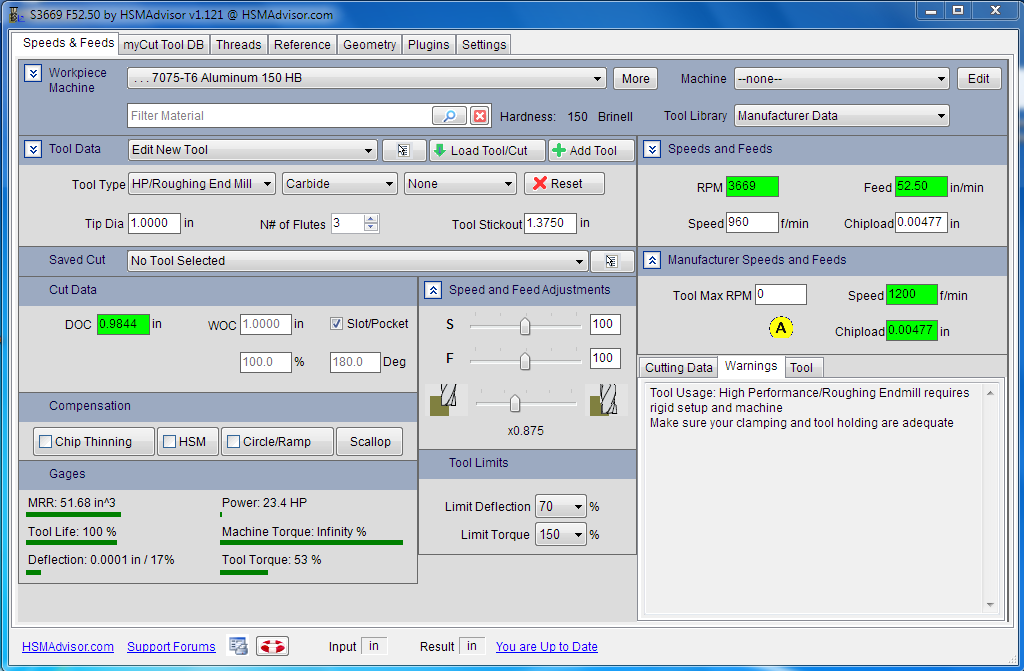Viewport: 1024px width, 671px height.
Task: Click the Load Tool/Cut button
Action: [487, 150]
